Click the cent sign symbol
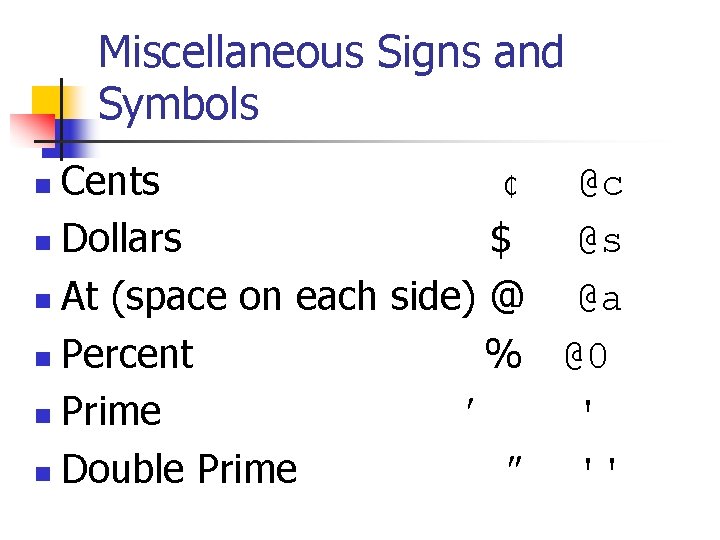Viewport: 720px width, 540px height. coord(510,186)
